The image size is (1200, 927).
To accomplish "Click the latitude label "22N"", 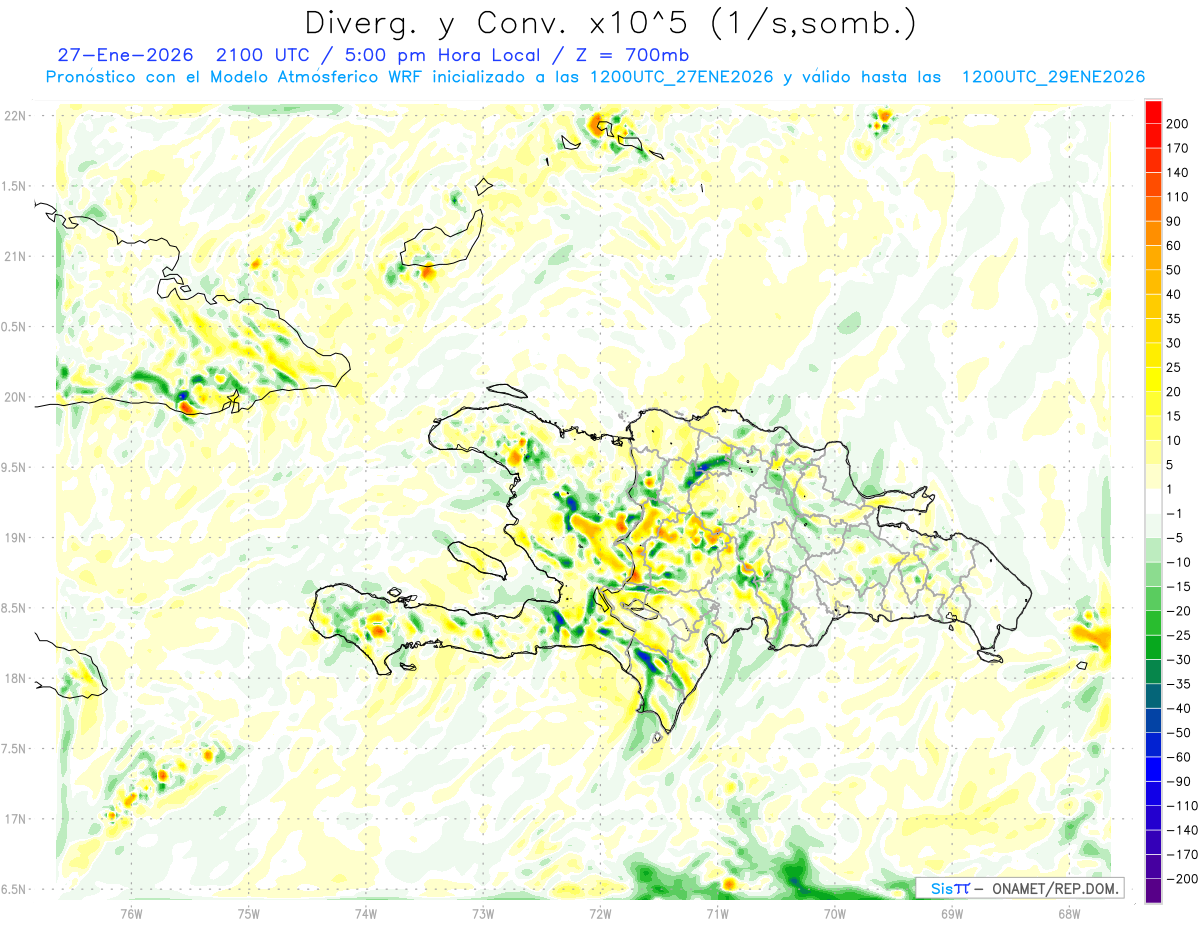I will coord(15,116).
